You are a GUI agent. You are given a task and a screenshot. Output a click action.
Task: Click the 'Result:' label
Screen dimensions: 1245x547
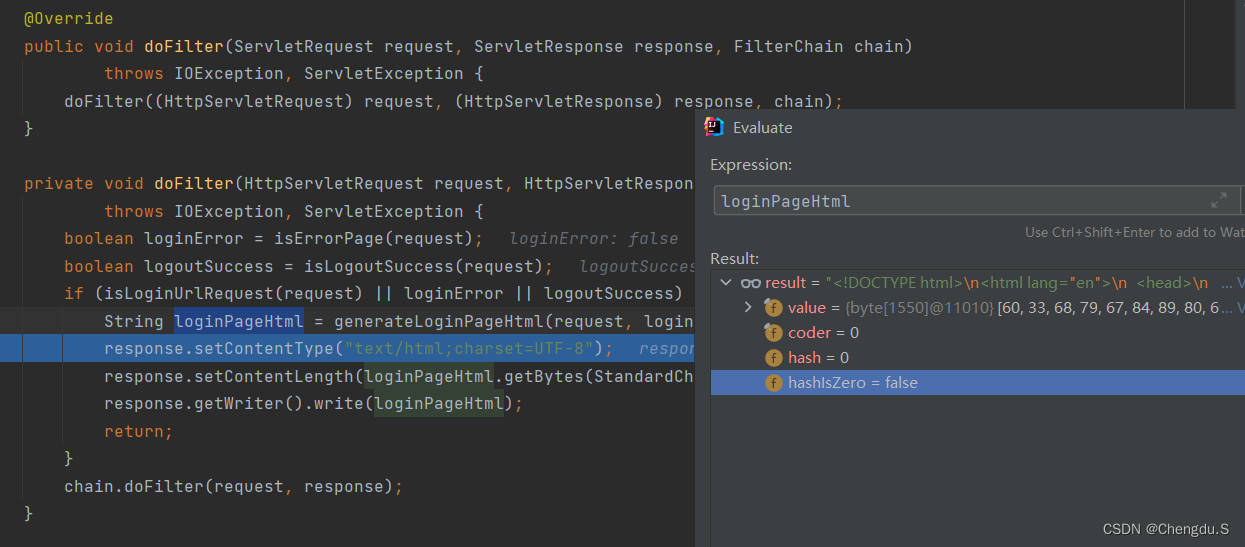734,258
